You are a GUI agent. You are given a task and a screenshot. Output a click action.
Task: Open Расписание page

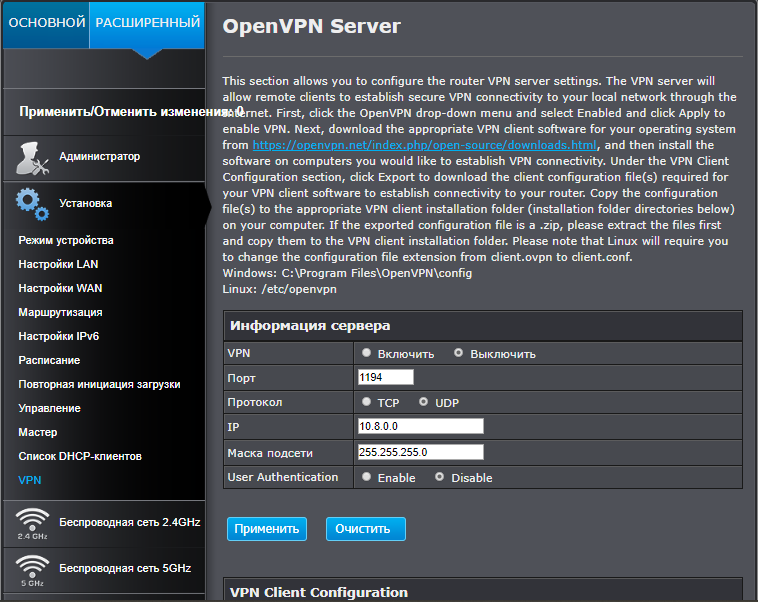click(49, 360)
